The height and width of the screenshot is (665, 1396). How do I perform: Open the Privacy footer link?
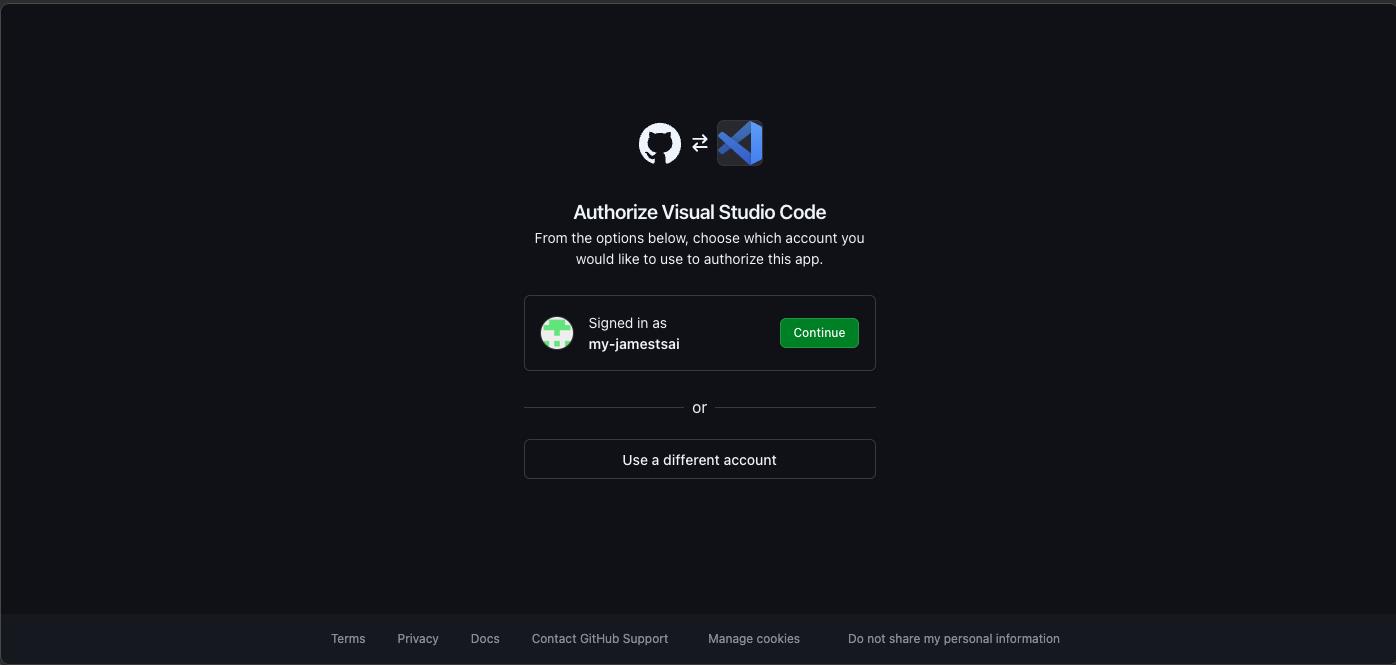[x=418, y=639]
